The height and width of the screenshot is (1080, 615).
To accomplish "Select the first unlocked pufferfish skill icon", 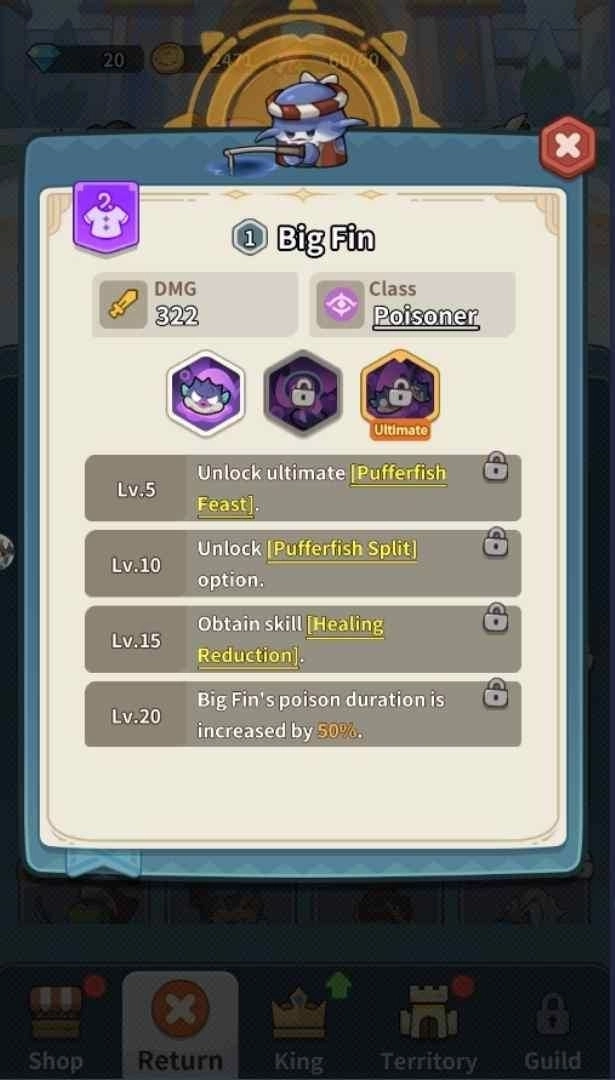I will (x=206, y=393).
